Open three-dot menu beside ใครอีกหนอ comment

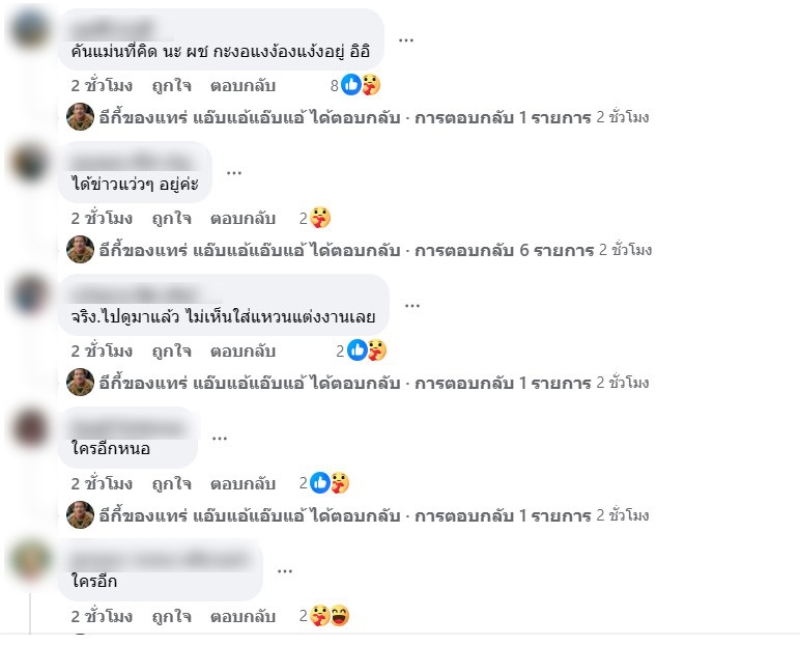pos(219,438)
